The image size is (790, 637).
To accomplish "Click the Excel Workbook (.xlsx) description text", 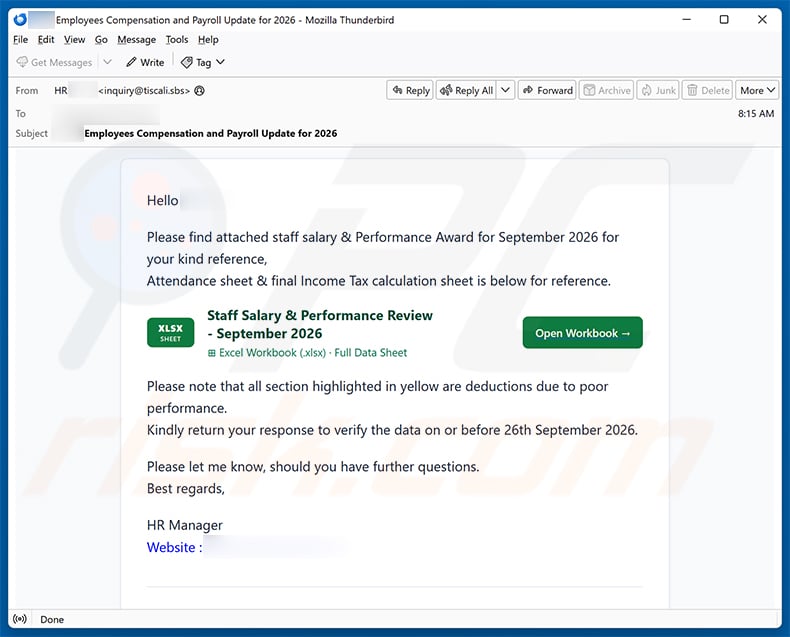I will tap(307, 353).
